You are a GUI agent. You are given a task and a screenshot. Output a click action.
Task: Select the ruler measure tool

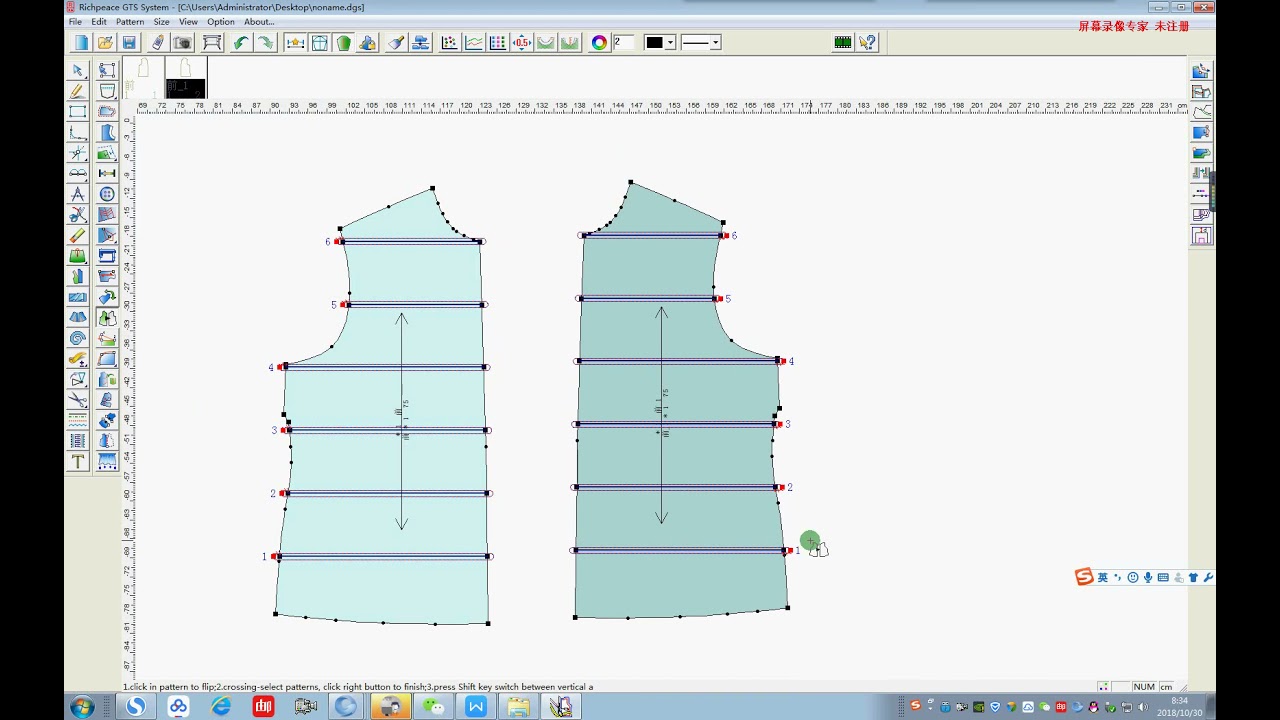pyautogui.click(x=107, y=173)
